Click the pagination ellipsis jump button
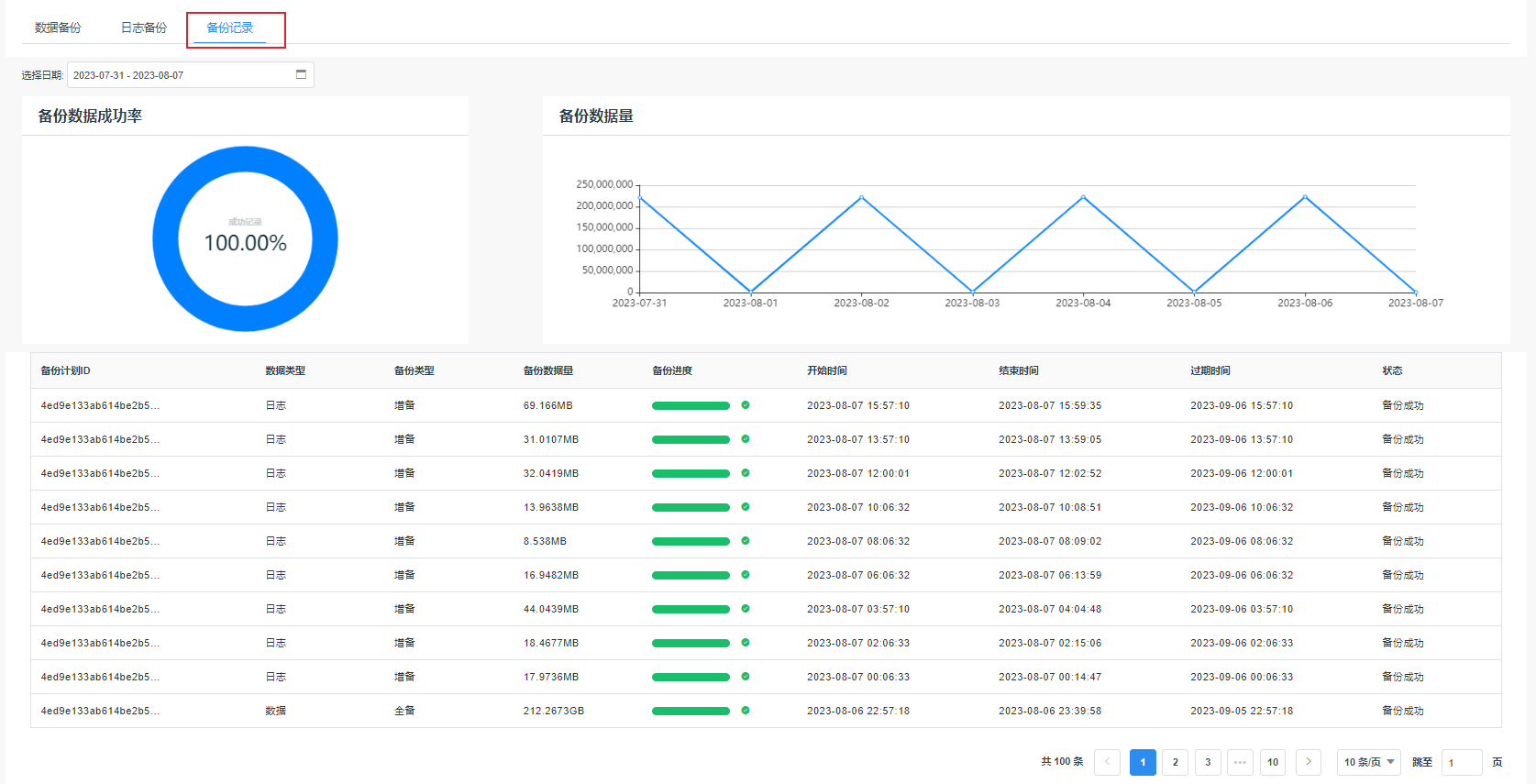 coord(1240,762)
